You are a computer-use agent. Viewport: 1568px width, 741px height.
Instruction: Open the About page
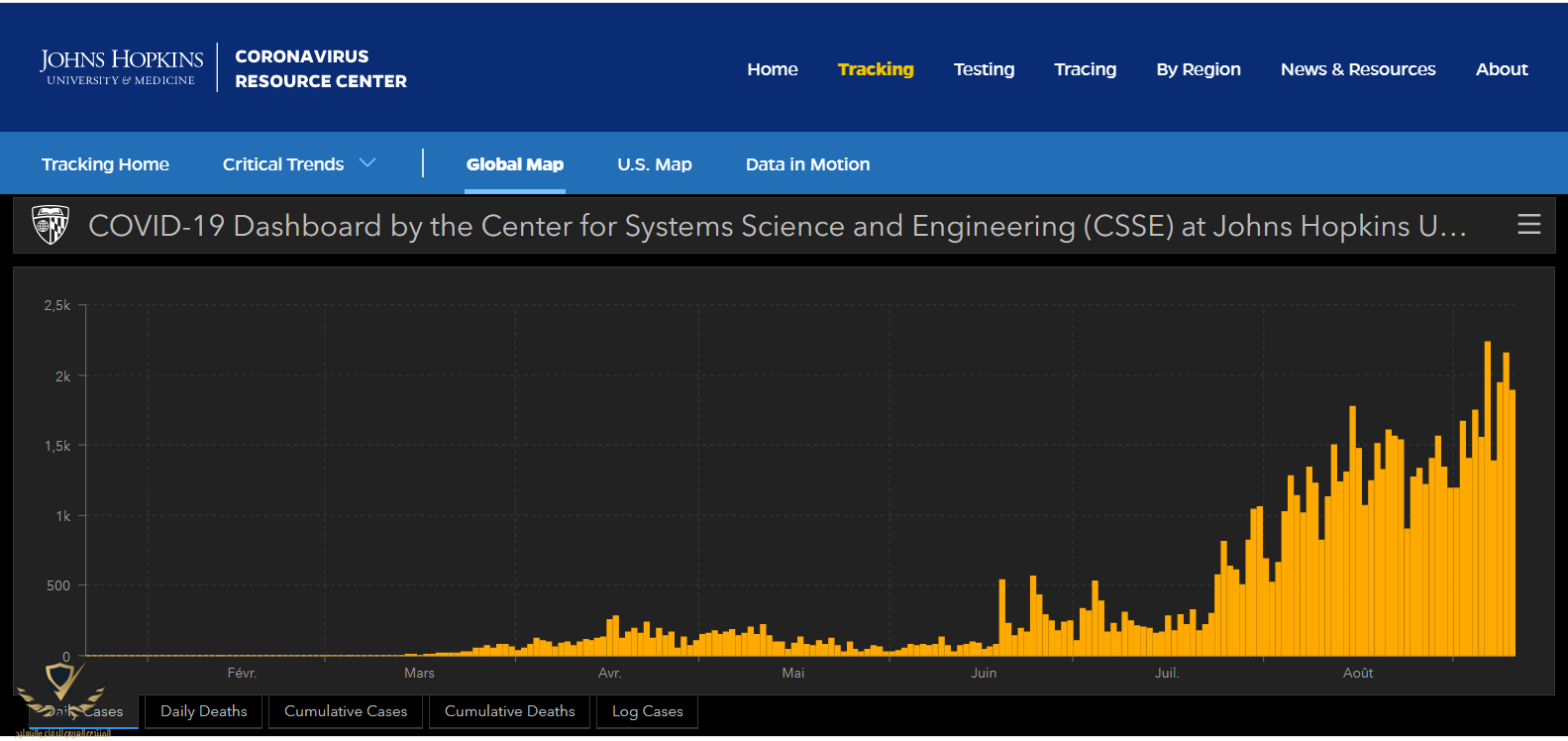[1501, 69]
